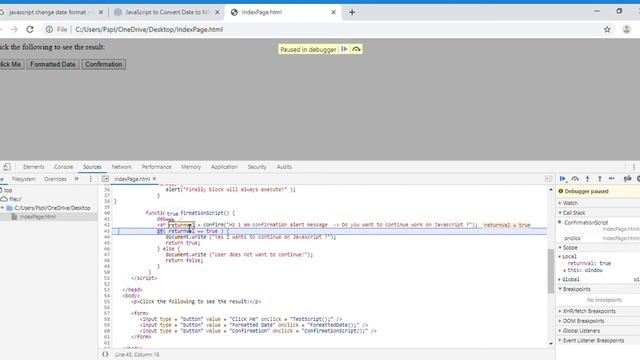
Task: Step out of current function
Action: coord(600,179)
